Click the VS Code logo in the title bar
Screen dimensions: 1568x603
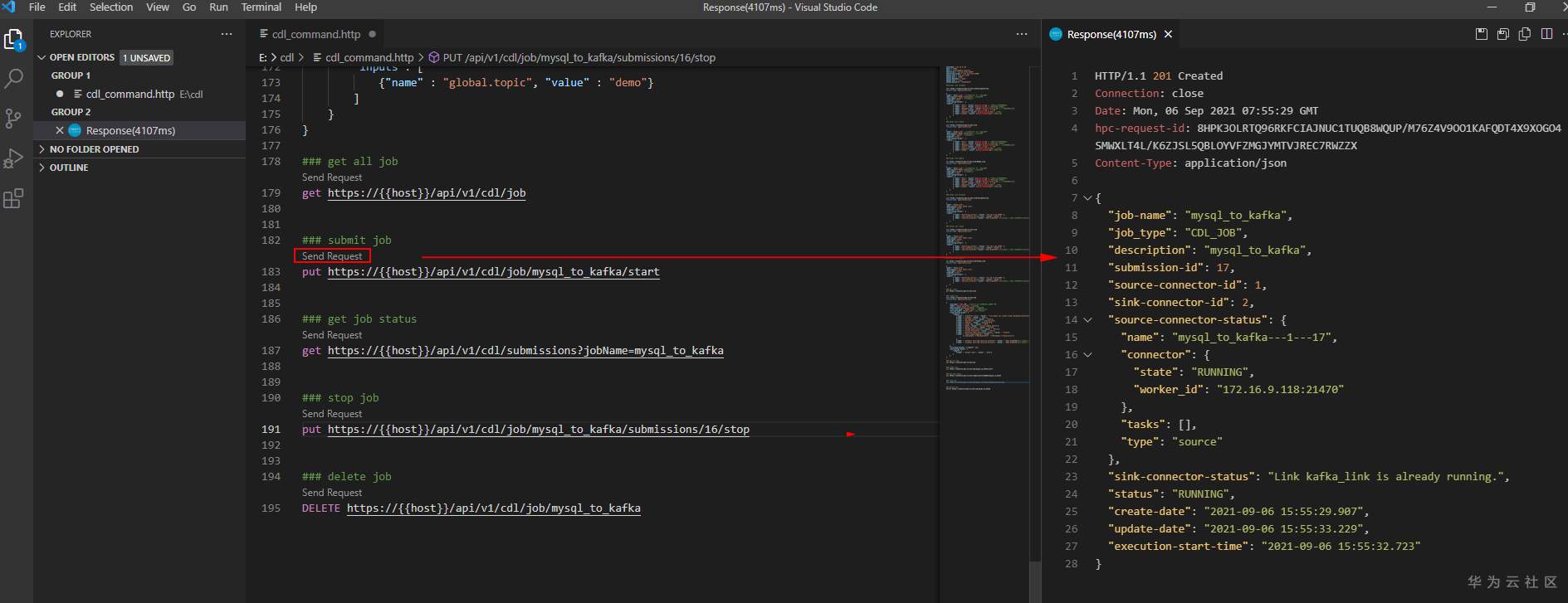point(9,7)
